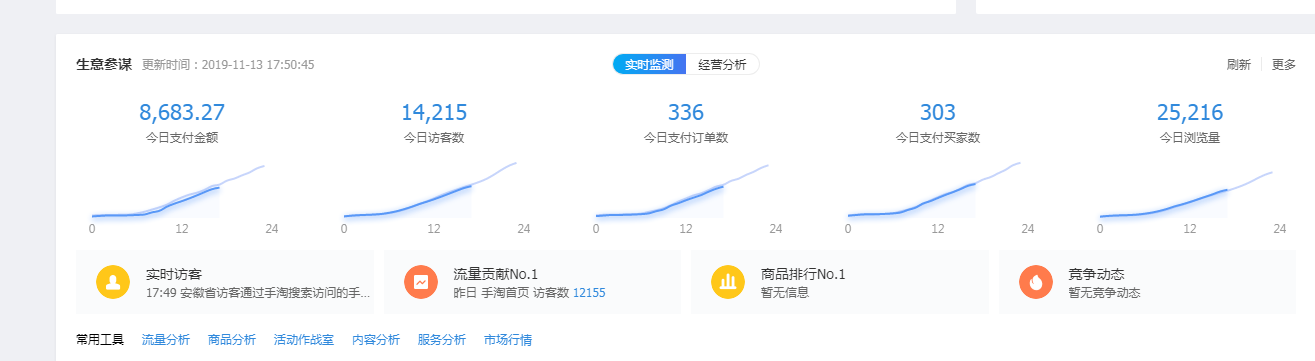Click the 303 paying buyers value
Image resolution: width=1315 pixels, height=361 pixels.
(x=938, y=112)
